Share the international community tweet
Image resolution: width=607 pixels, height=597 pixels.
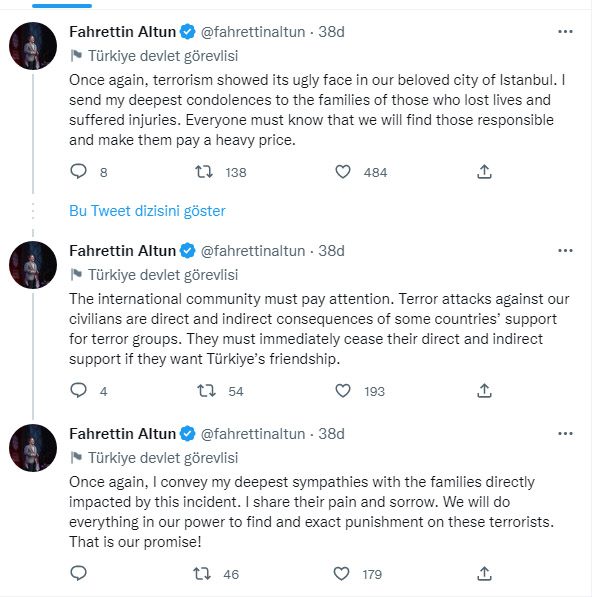[485, 391]
